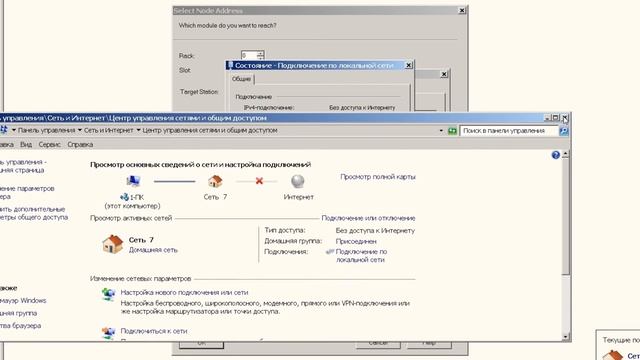This screenshot has width=640, height=360.
Task: Click large house icon for Сеть 7
Action: (x=113, y=244)
